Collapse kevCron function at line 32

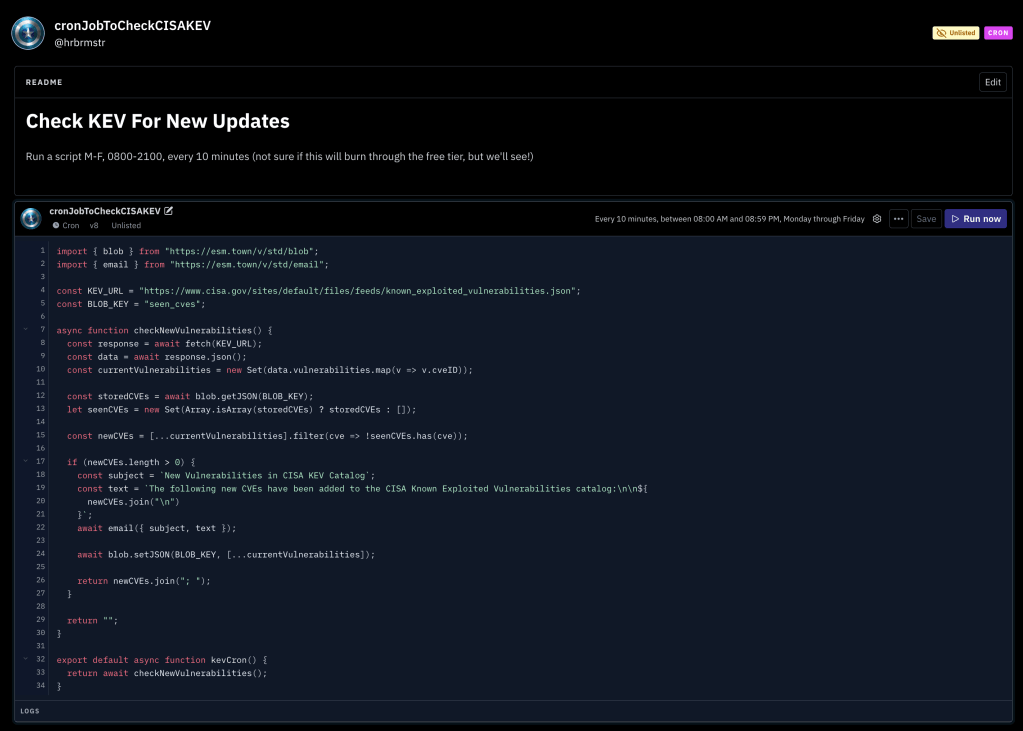(26, 660)
